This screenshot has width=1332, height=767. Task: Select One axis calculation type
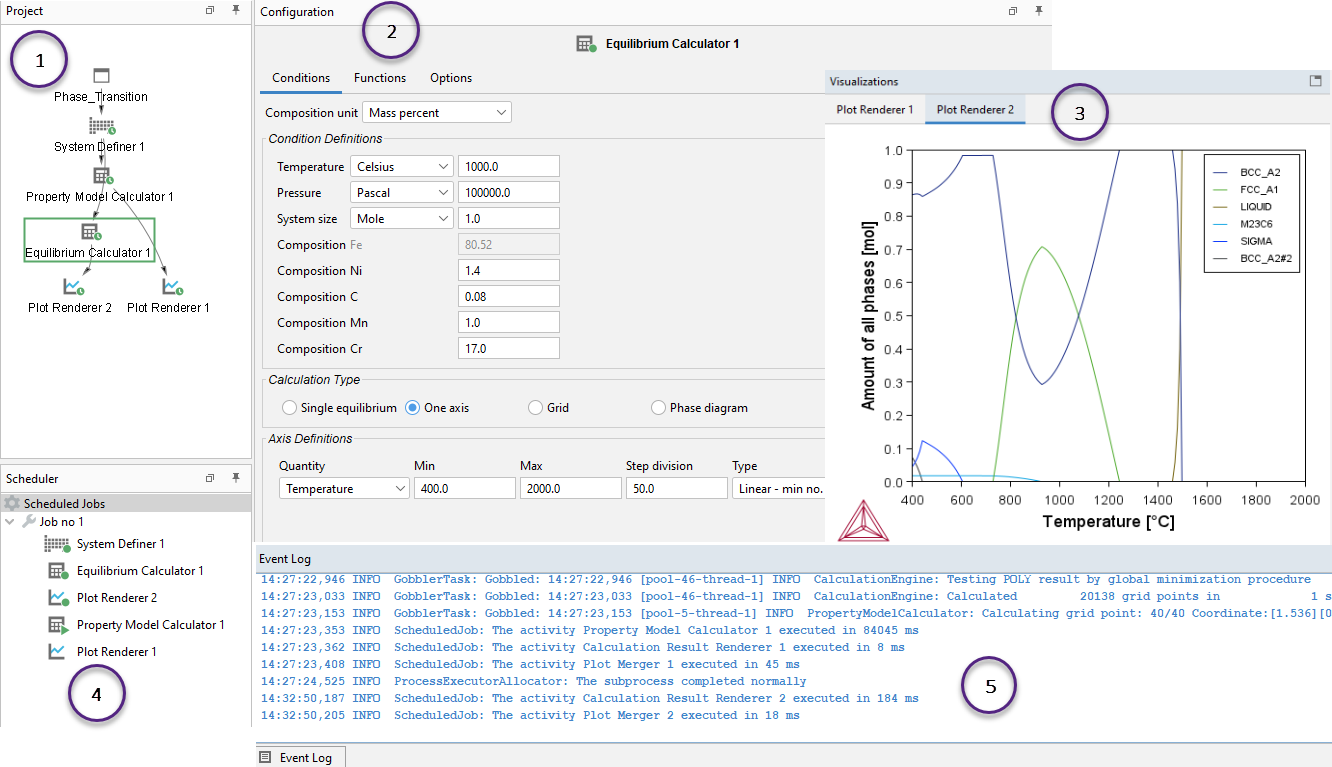(412, 408)
